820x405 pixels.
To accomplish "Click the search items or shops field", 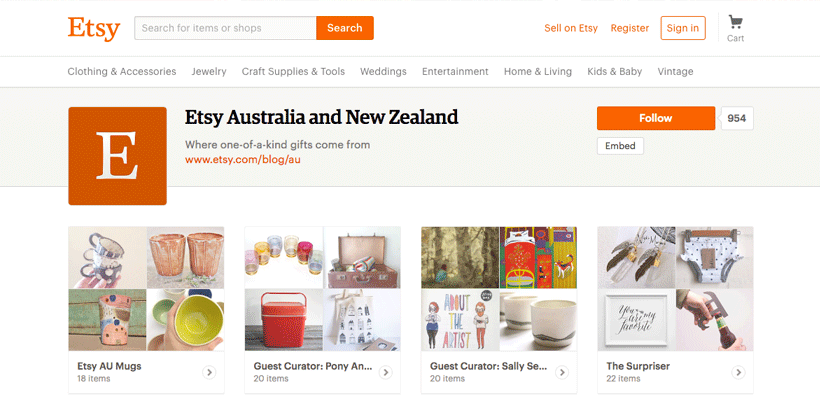I will 225,28.
